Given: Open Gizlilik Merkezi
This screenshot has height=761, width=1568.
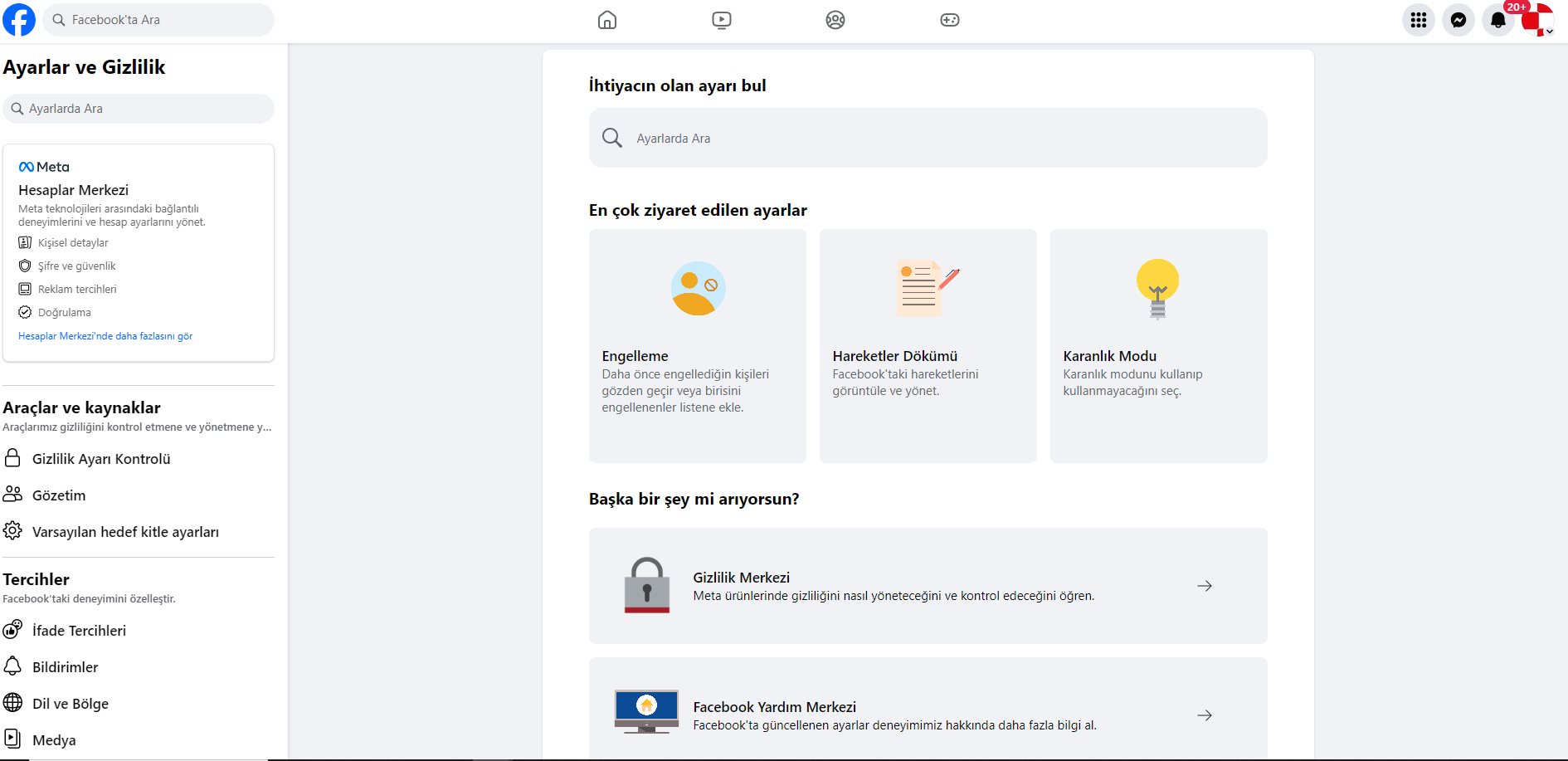Looking at the screenshot, I should coord(928,586).
